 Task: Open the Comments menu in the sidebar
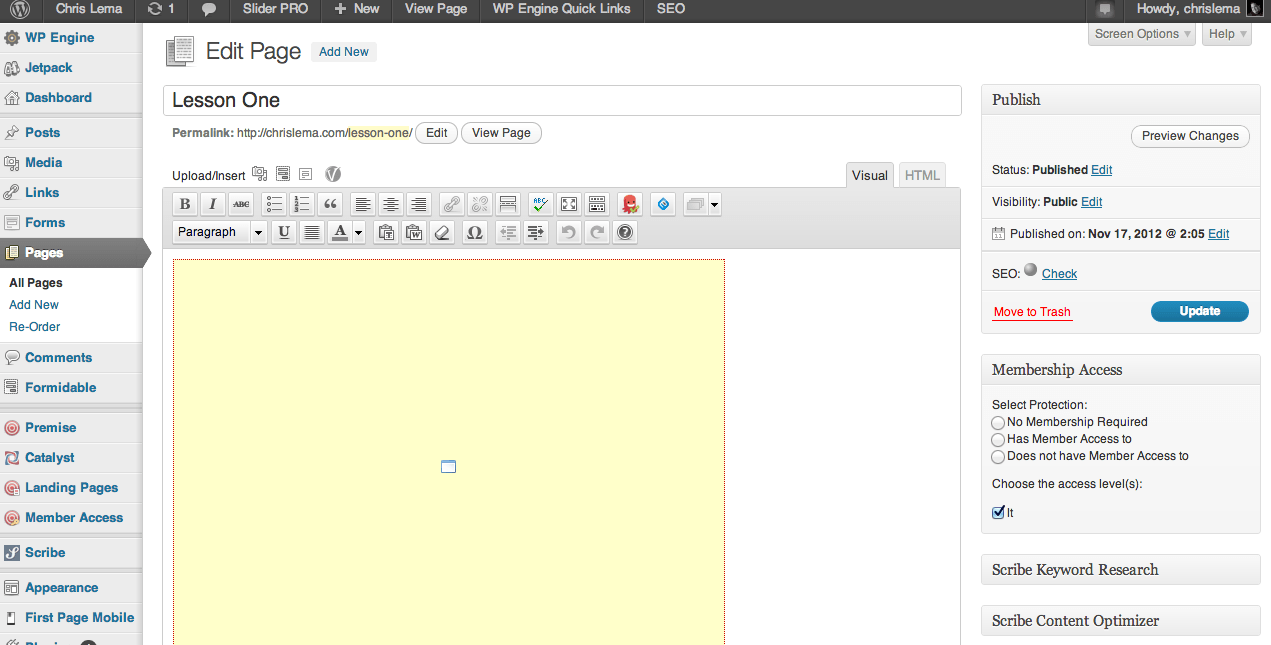58,358
